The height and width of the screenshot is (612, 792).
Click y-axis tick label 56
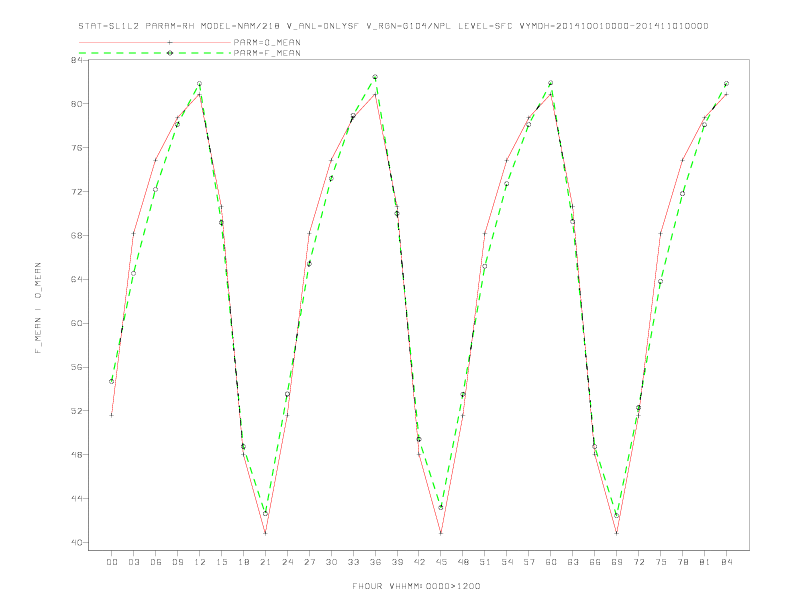(77, 367)
